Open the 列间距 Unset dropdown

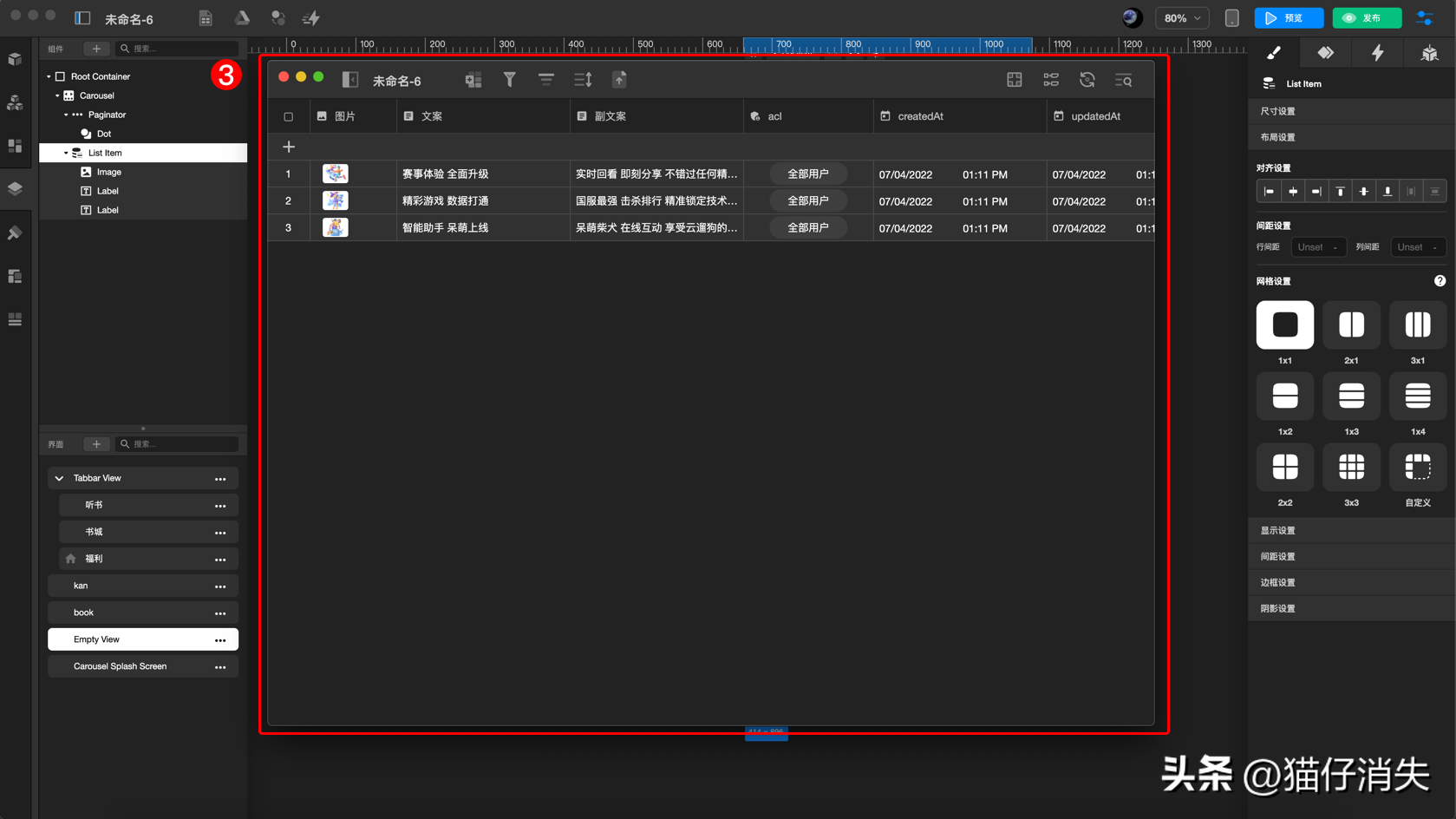[x=1418, y=247]
